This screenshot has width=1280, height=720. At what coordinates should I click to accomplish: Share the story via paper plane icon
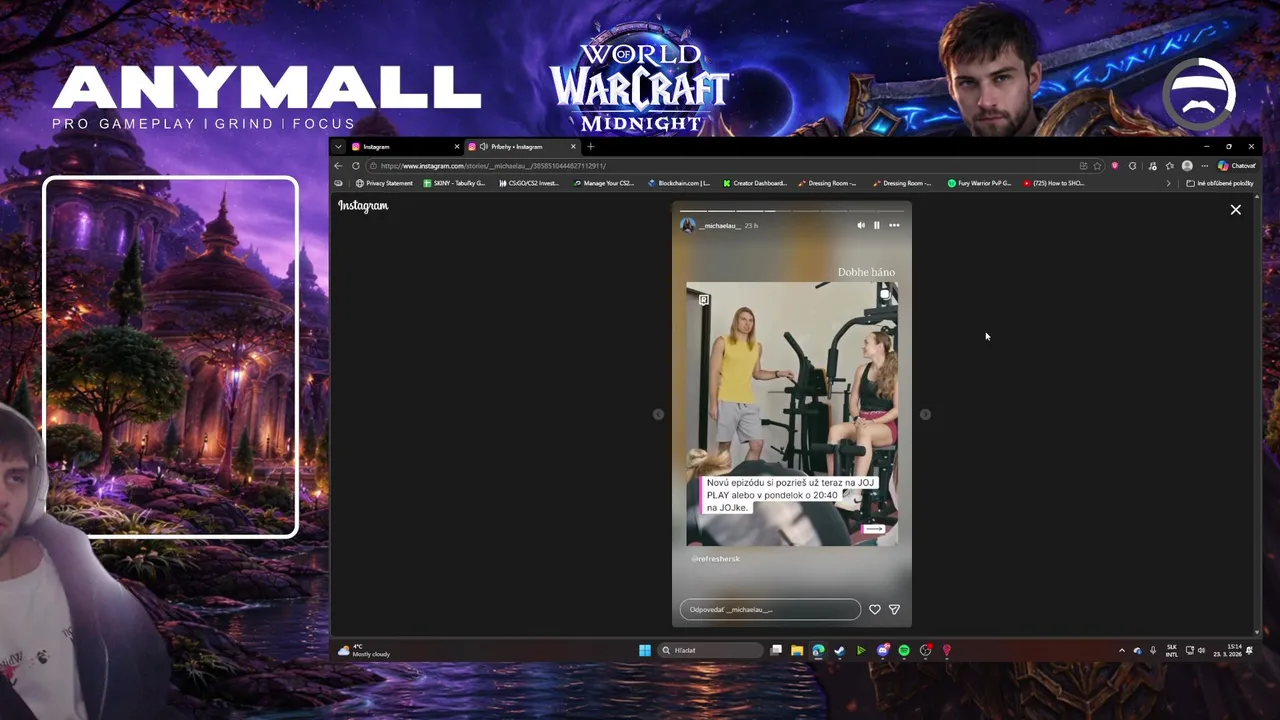[x=894, y=609]
